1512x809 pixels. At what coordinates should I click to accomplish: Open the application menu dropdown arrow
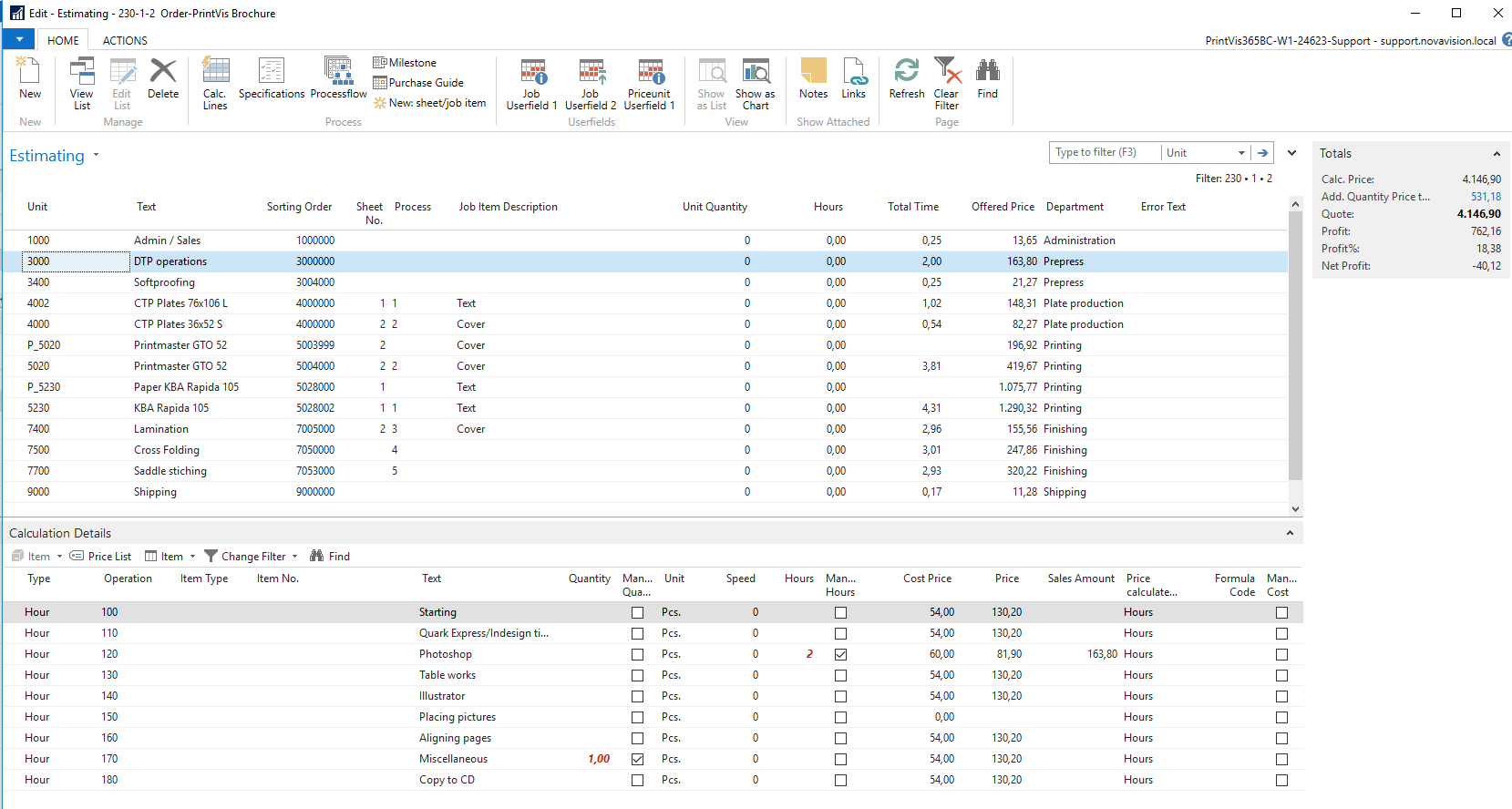pos(19,40)
